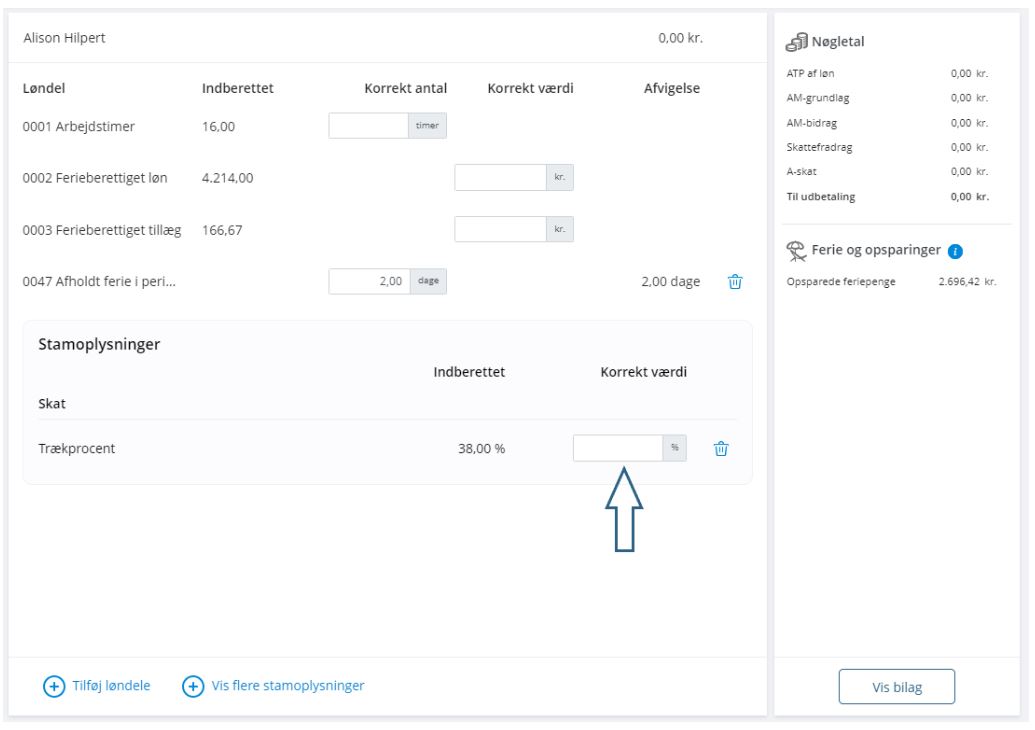Click the Nøgletal coins icon
The image size is (1035, 730).
pos(796,42)
